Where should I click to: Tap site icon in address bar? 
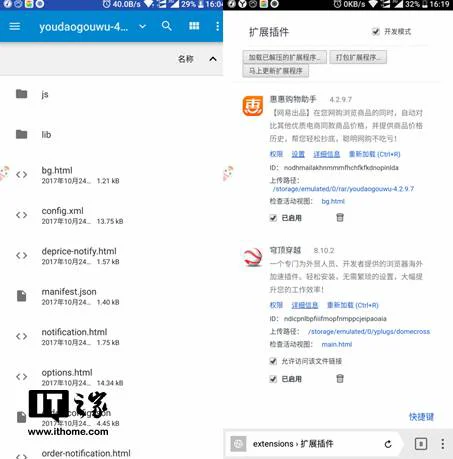point(238,444)
